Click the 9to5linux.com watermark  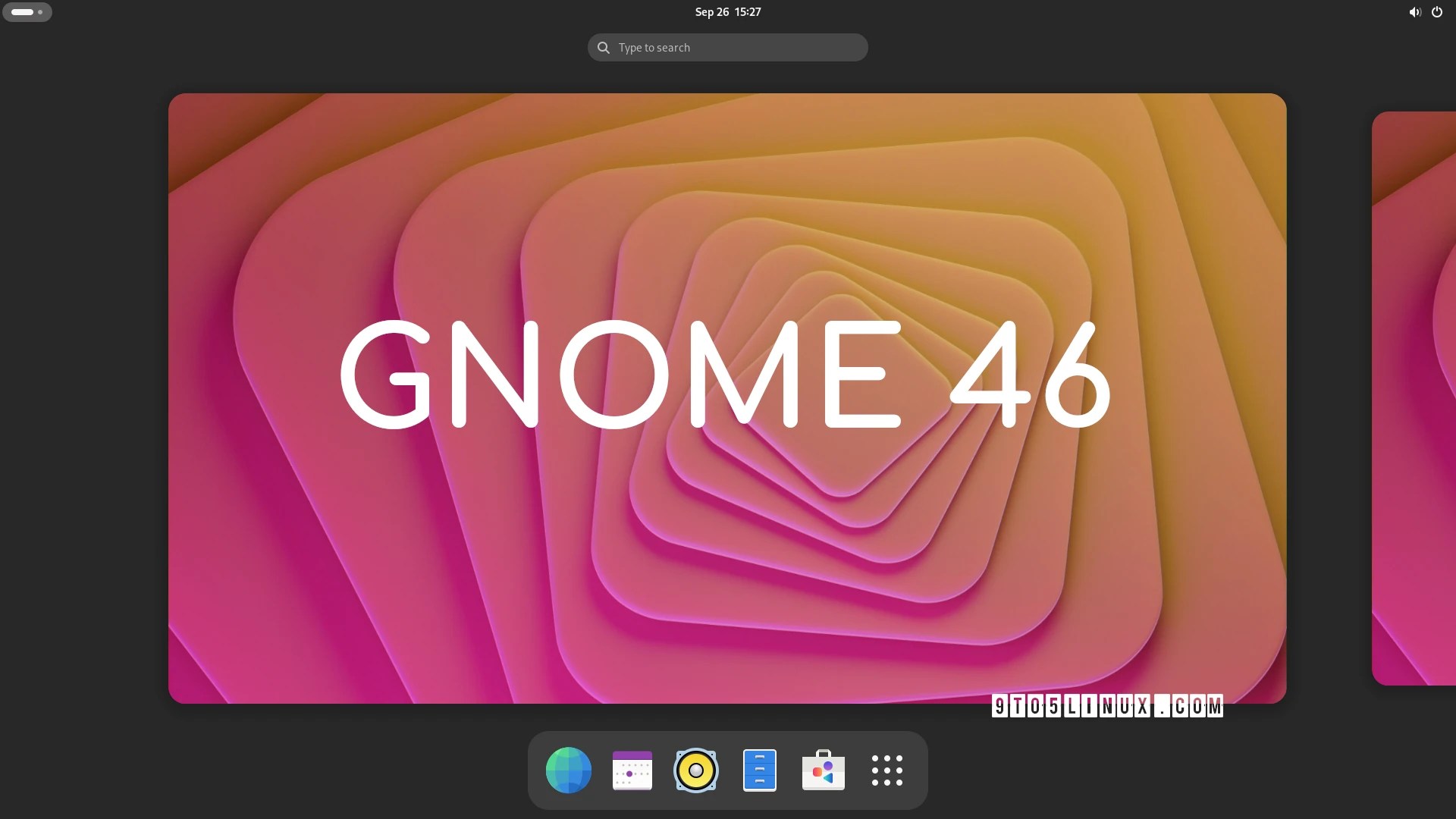pos(1106,707)
